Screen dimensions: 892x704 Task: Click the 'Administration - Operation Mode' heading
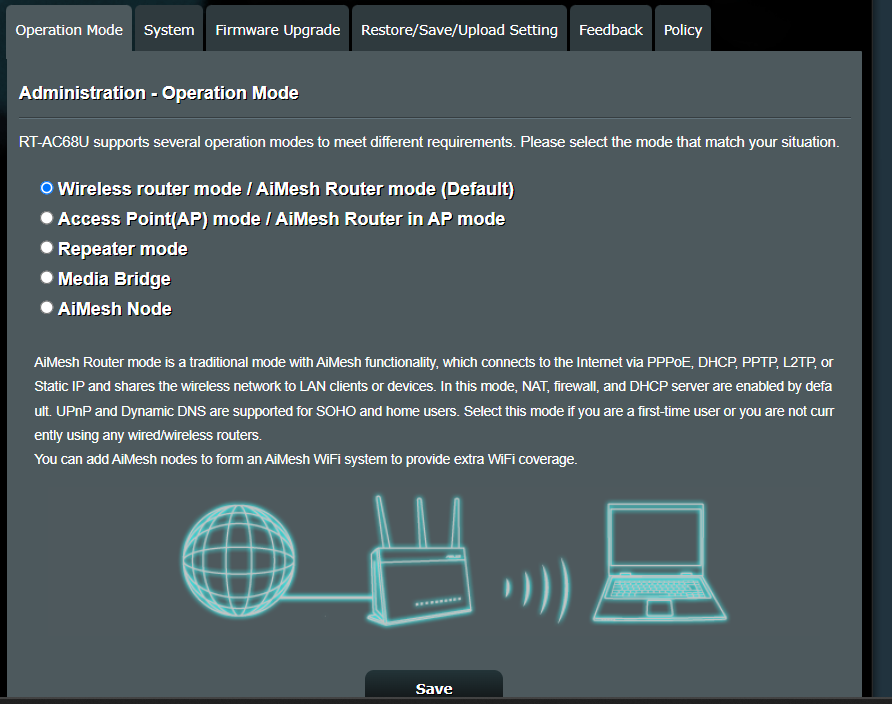point(159,93)
